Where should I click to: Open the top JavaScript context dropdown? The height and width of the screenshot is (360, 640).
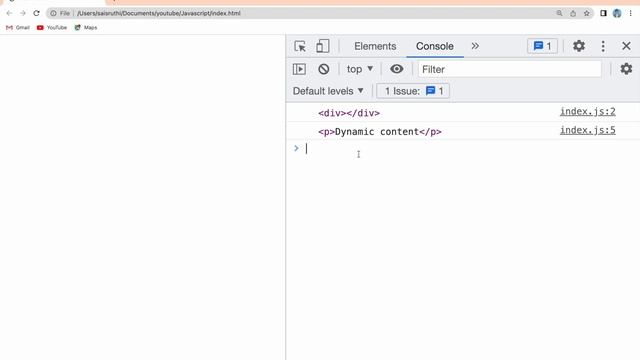[x=360, y=69]
